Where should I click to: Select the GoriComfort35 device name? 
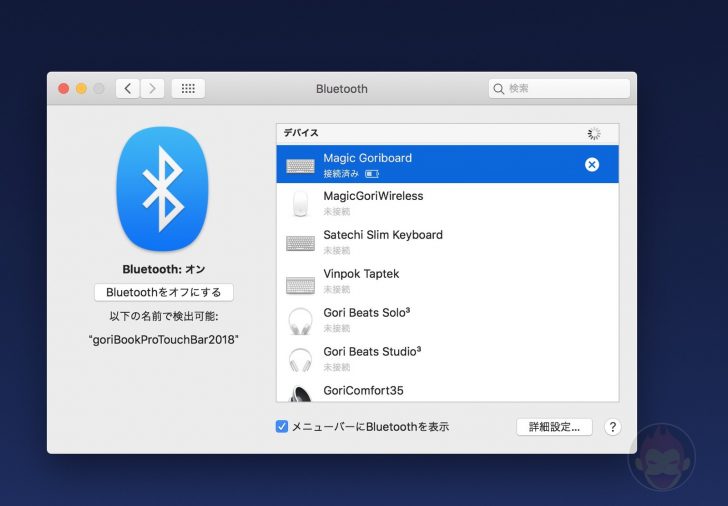[364, 390]
